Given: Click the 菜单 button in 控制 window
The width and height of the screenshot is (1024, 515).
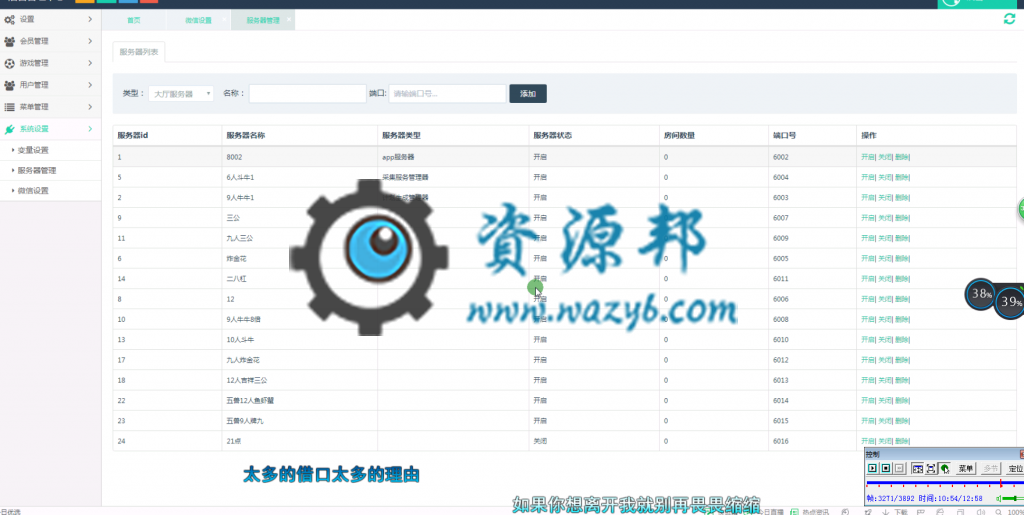Looking at the screenshot, I should click(x=966, y=469).
